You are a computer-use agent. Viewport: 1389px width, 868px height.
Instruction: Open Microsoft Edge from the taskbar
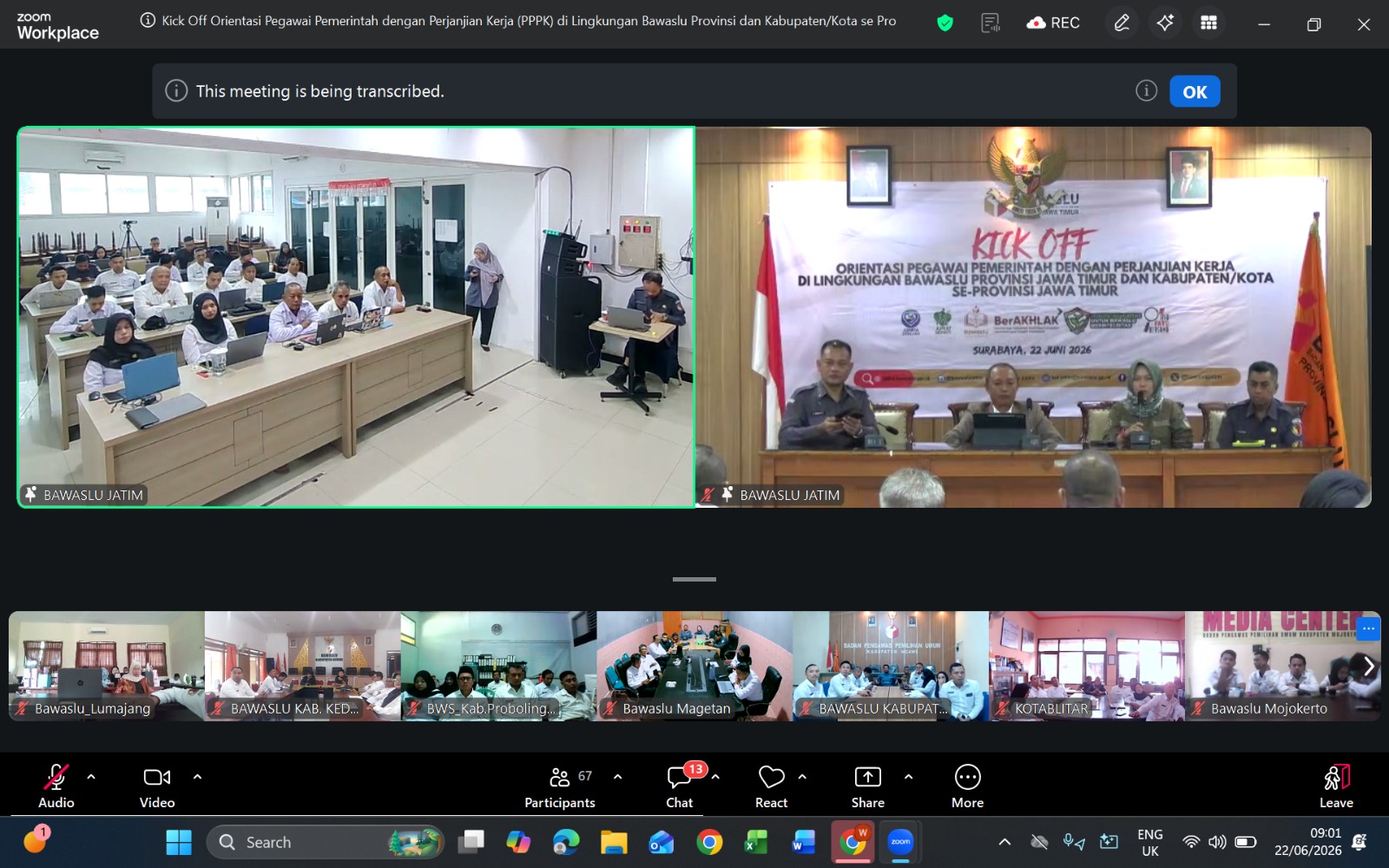566,842
